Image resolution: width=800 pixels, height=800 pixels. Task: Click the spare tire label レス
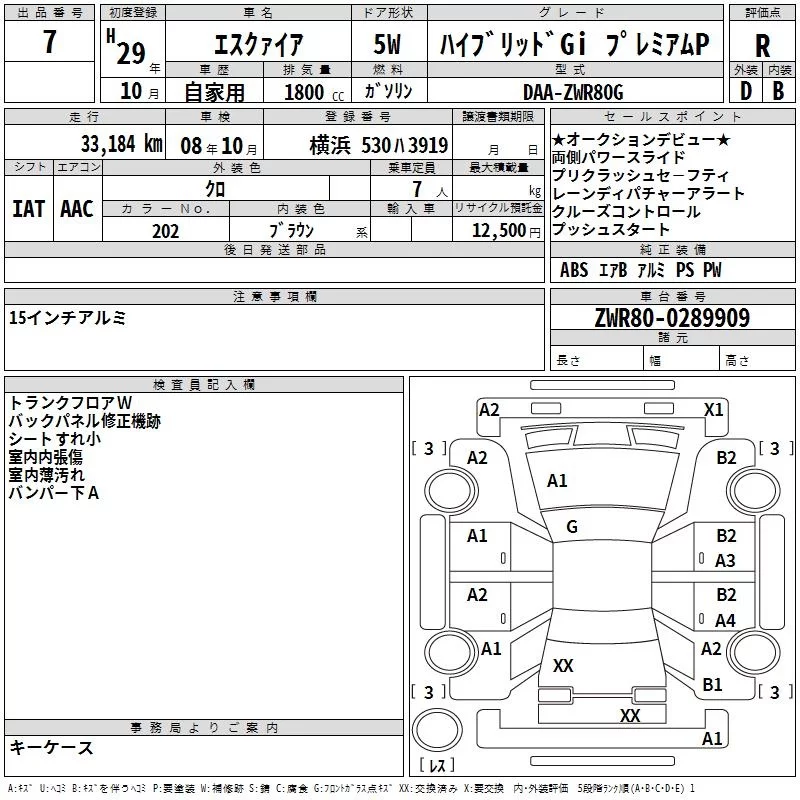click(437, 765)
